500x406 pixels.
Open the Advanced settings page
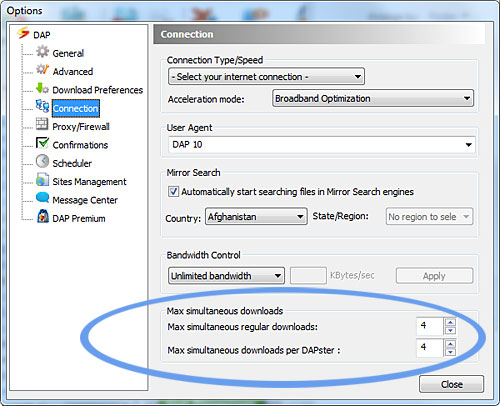click(73, 72)
